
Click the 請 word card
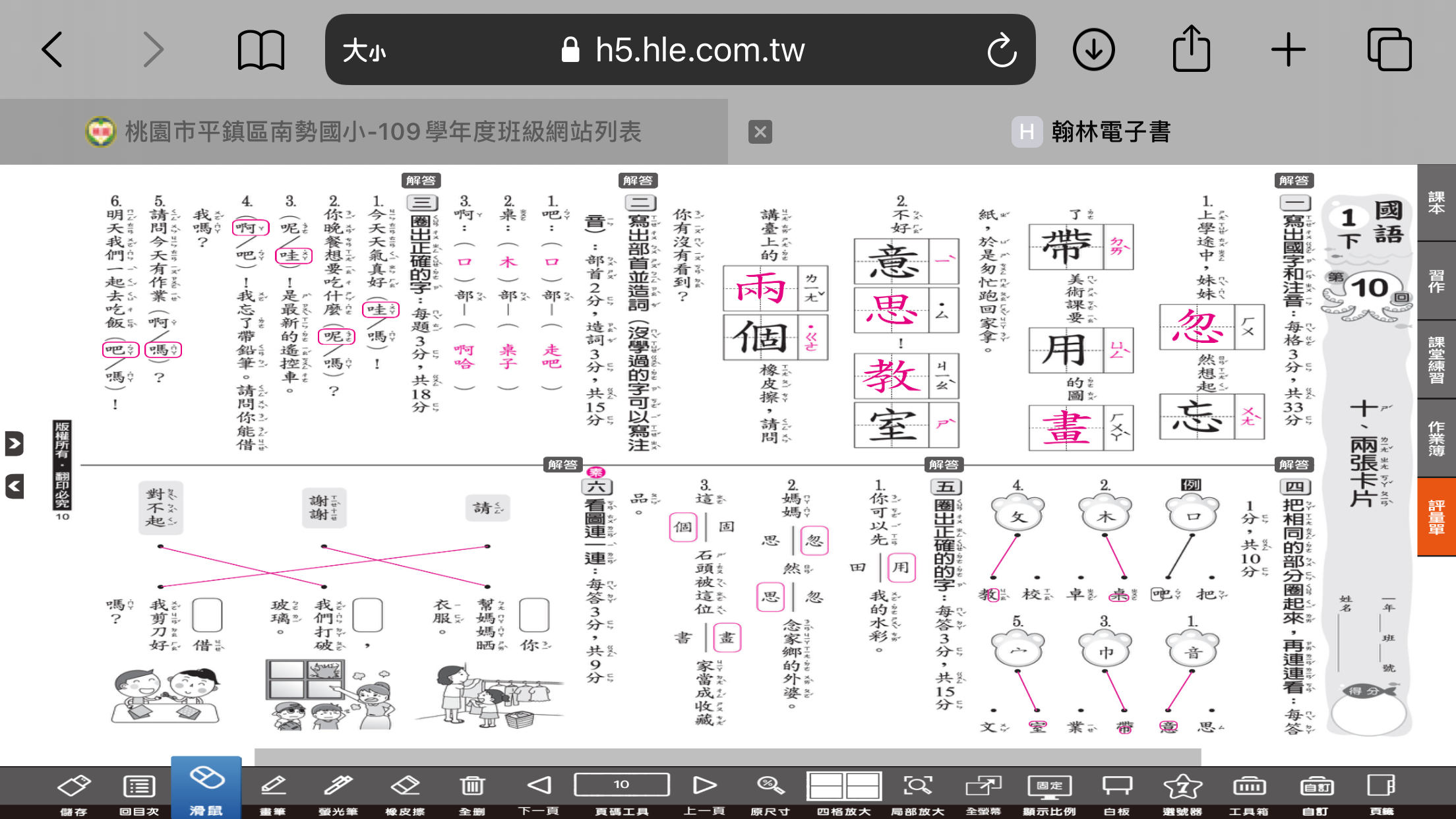coord(487,508)
